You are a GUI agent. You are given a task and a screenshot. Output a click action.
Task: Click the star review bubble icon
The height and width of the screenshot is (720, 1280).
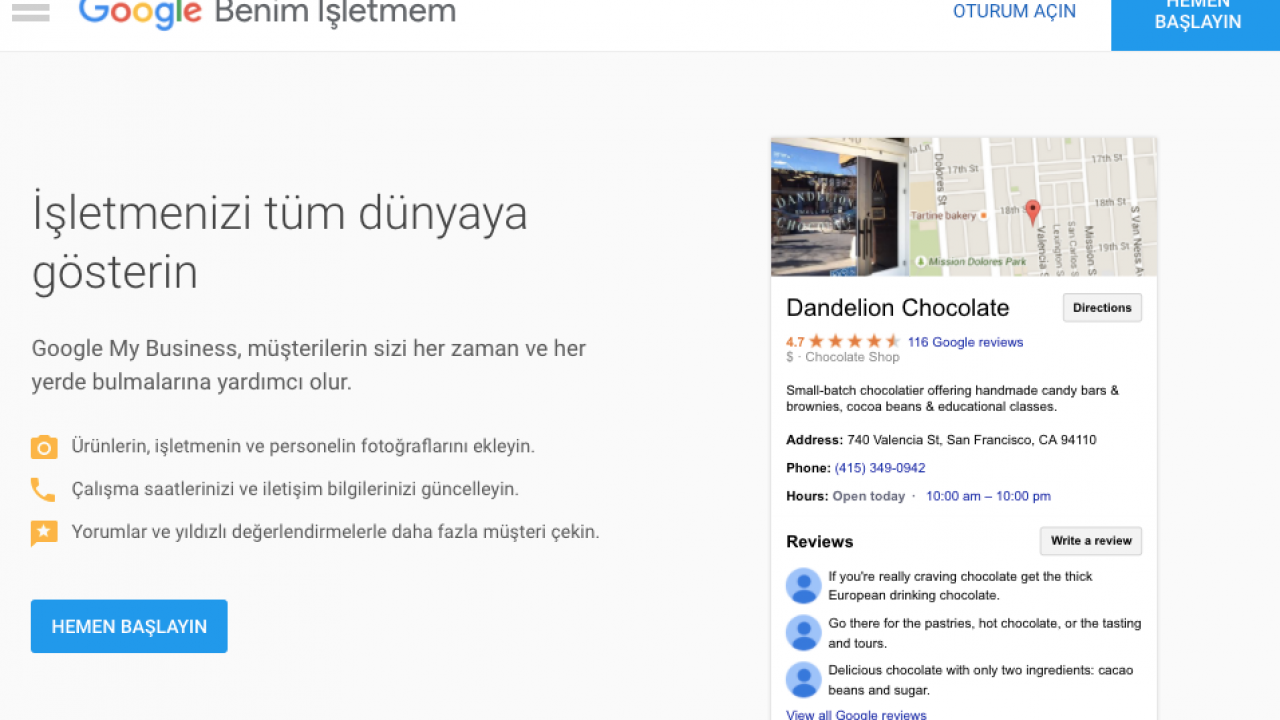(44, 533)
